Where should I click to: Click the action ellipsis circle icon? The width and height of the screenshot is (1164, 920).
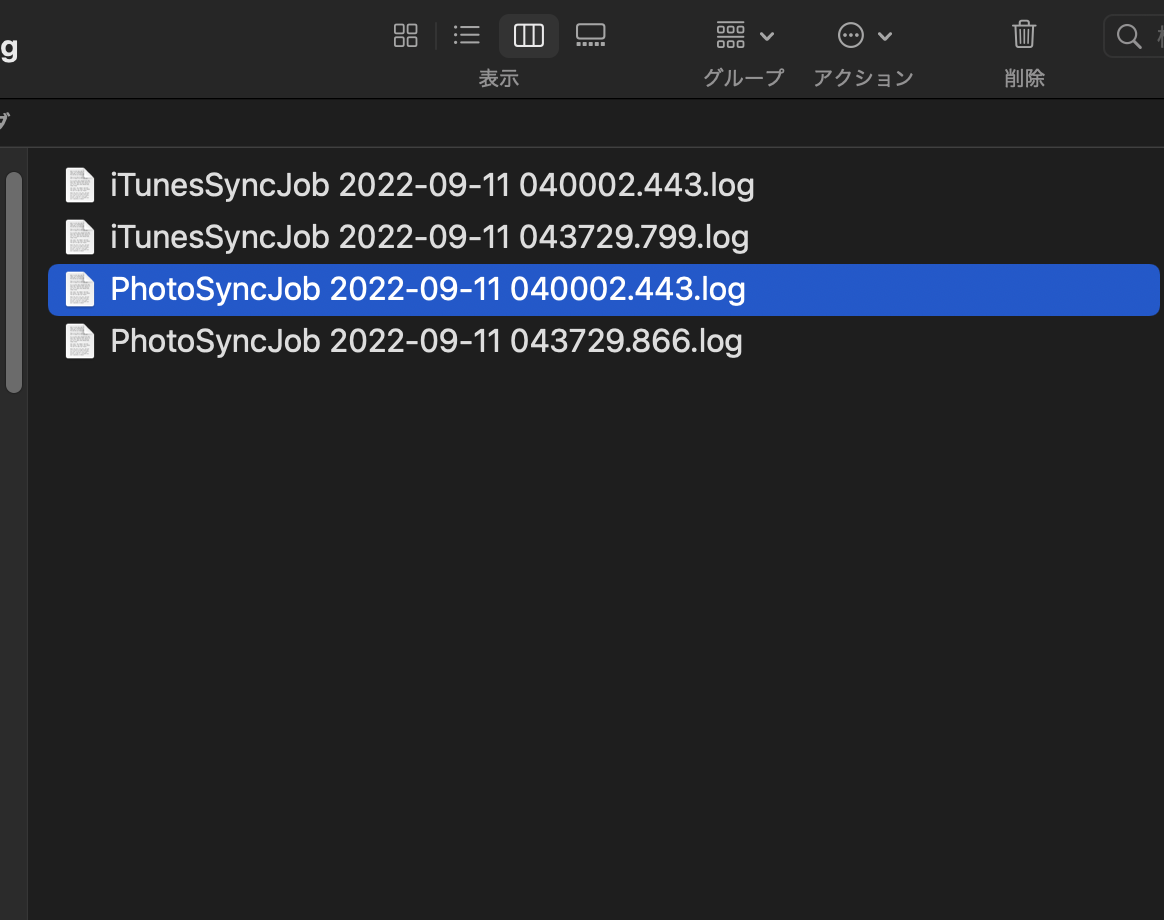pos(850,36)
